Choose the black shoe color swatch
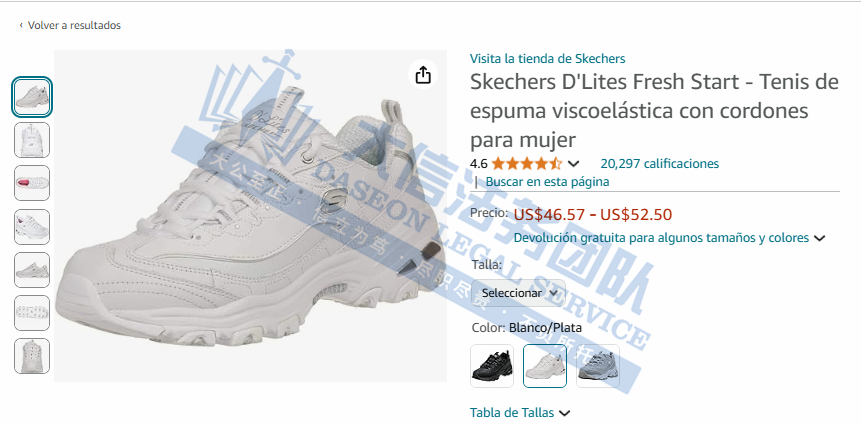 point(492,366)
